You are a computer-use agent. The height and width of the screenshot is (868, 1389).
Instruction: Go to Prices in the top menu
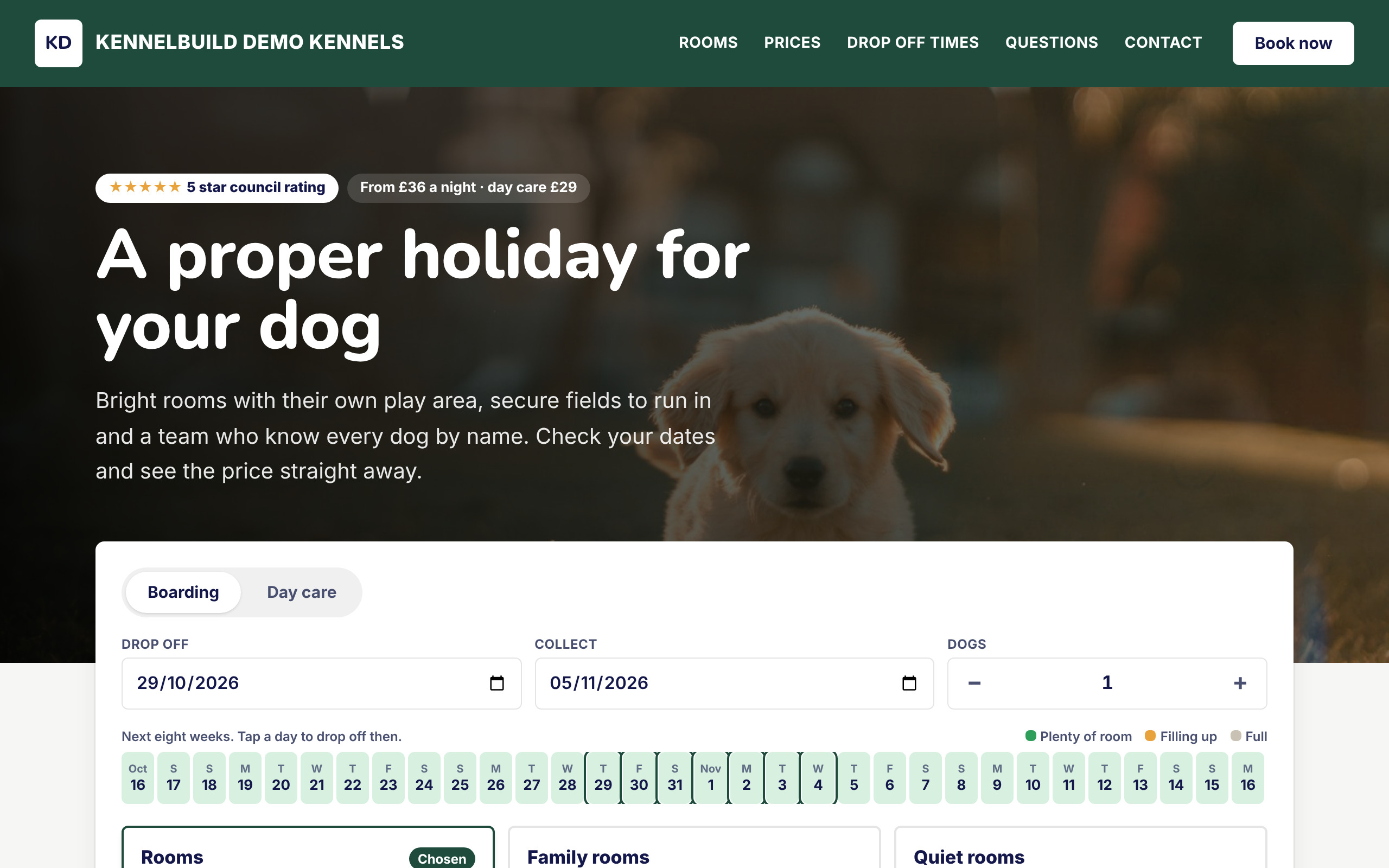pos(792,42)
